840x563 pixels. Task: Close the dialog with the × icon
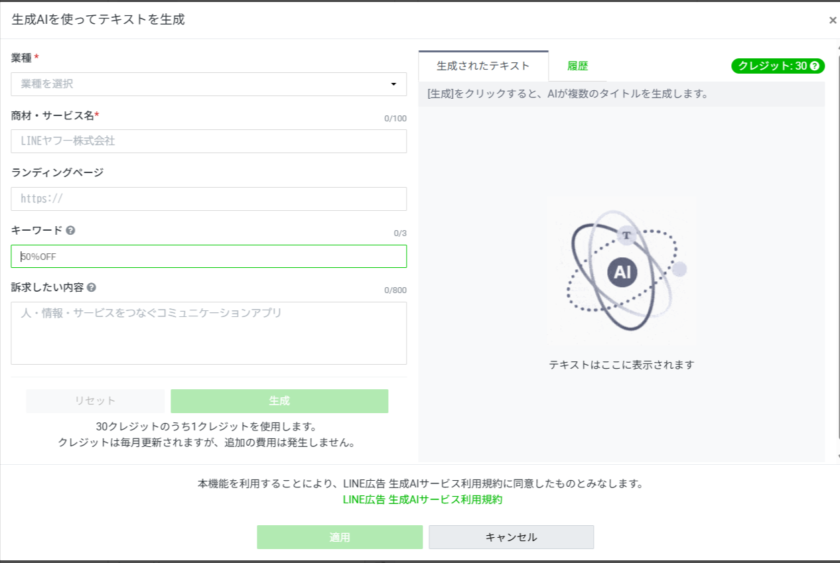833,20
